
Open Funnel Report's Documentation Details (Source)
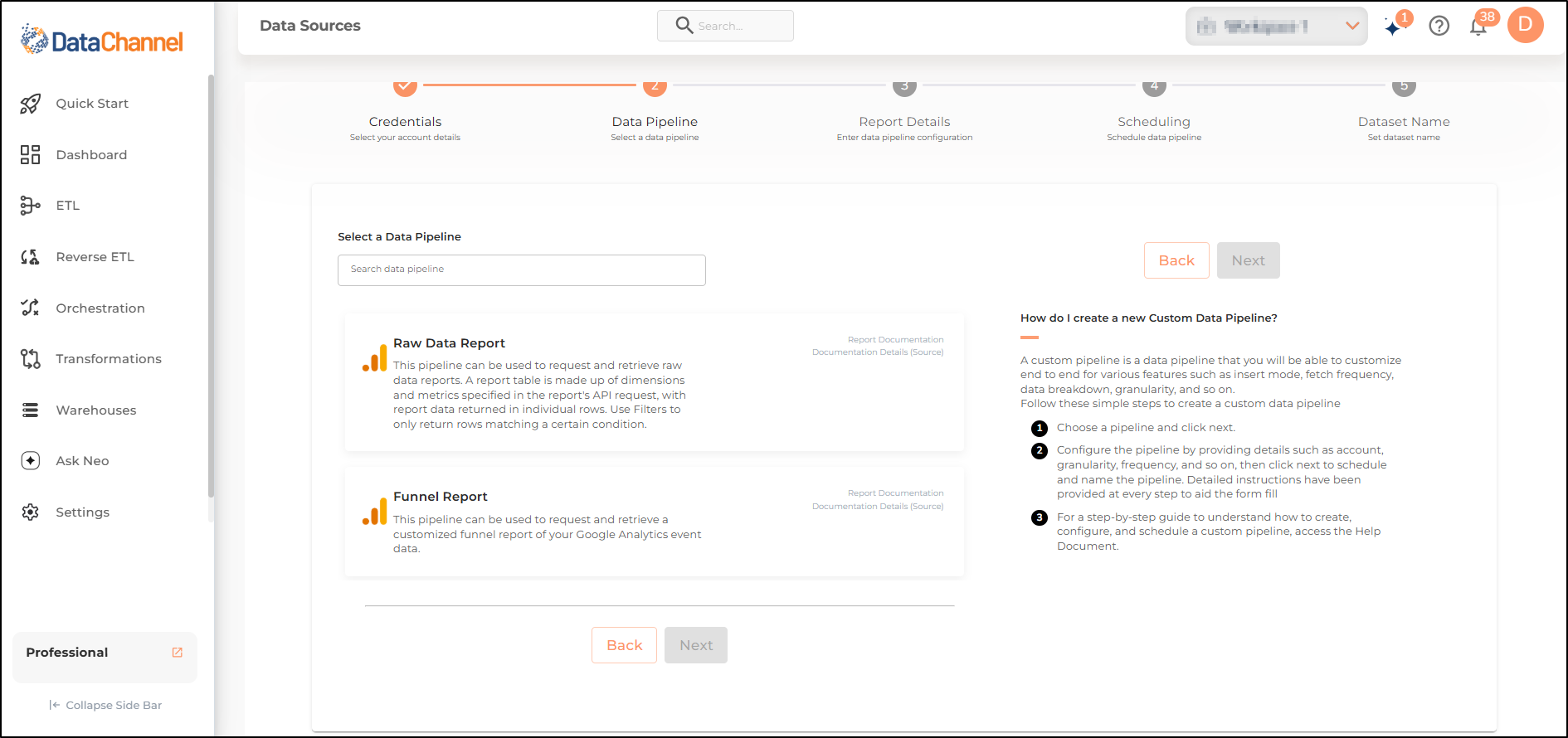click(878, 507)
